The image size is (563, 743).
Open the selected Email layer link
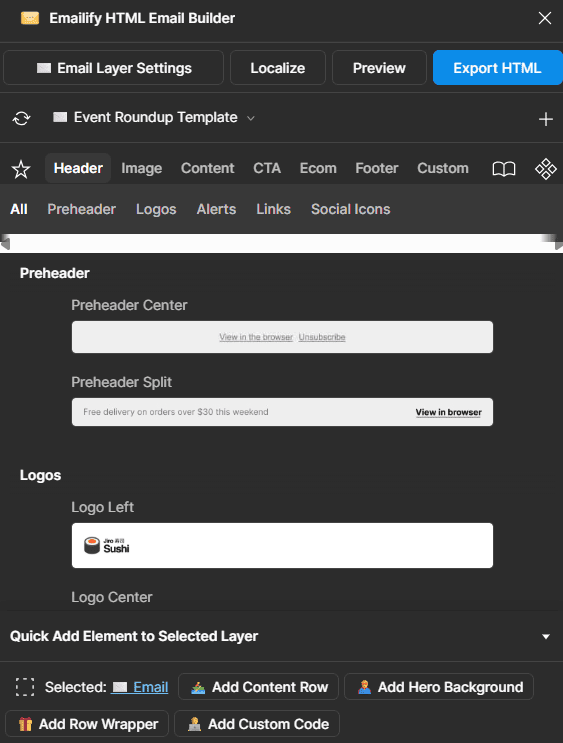coord(140,687)
